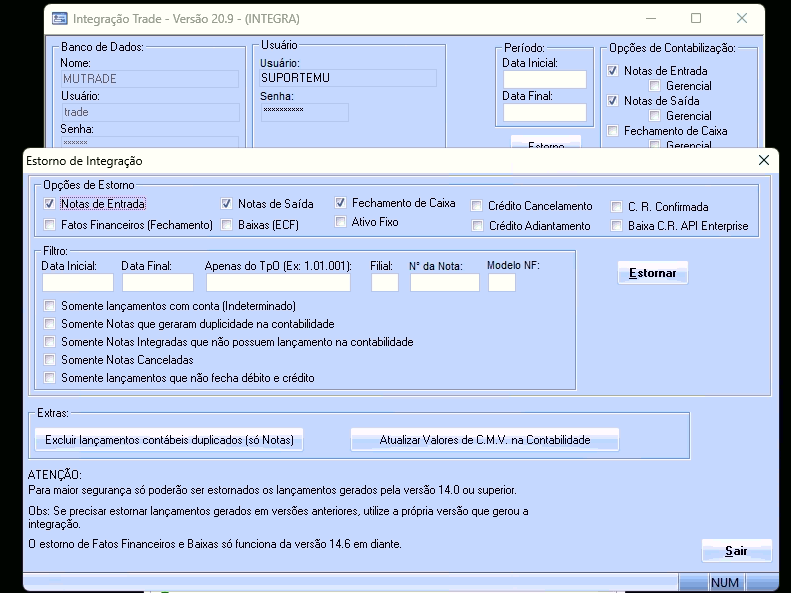The height and width of the screenshot is (593, 791).
Task: Check Somente lançamentos com conta (Indeterminado)
Action: tap(49, 306)
